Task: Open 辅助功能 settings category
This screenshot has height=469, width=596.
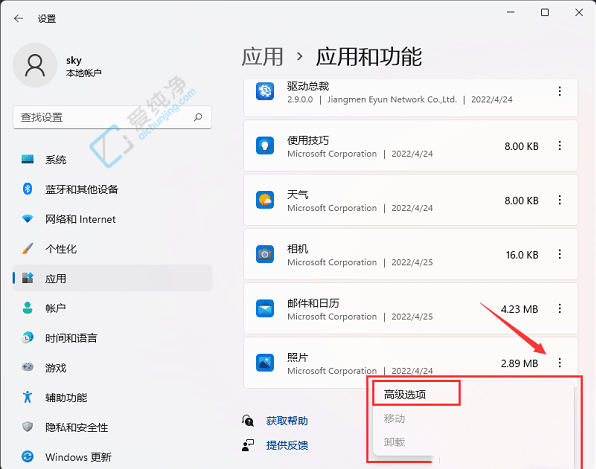Action: 112,397
